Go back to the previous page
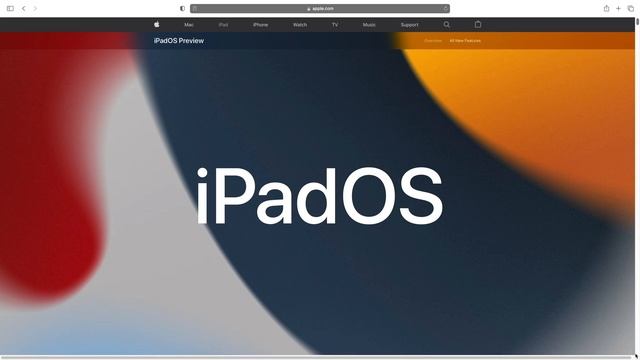 24,8
